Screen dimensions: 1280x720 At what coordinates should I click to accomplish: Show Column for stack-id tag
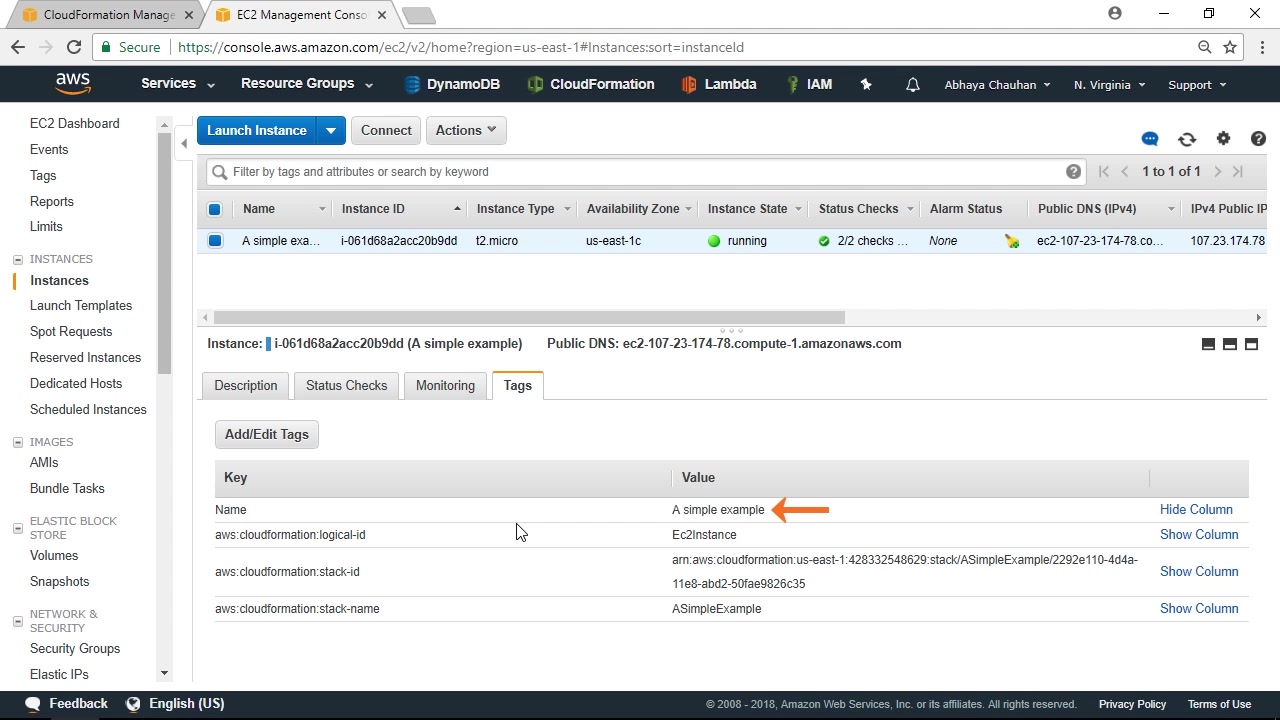1199,572
